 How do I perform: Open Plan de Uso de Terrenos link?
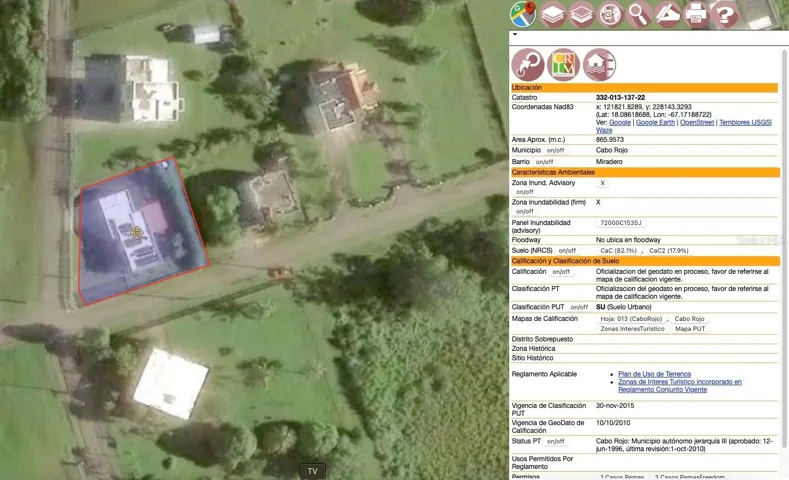click(654, 374)
